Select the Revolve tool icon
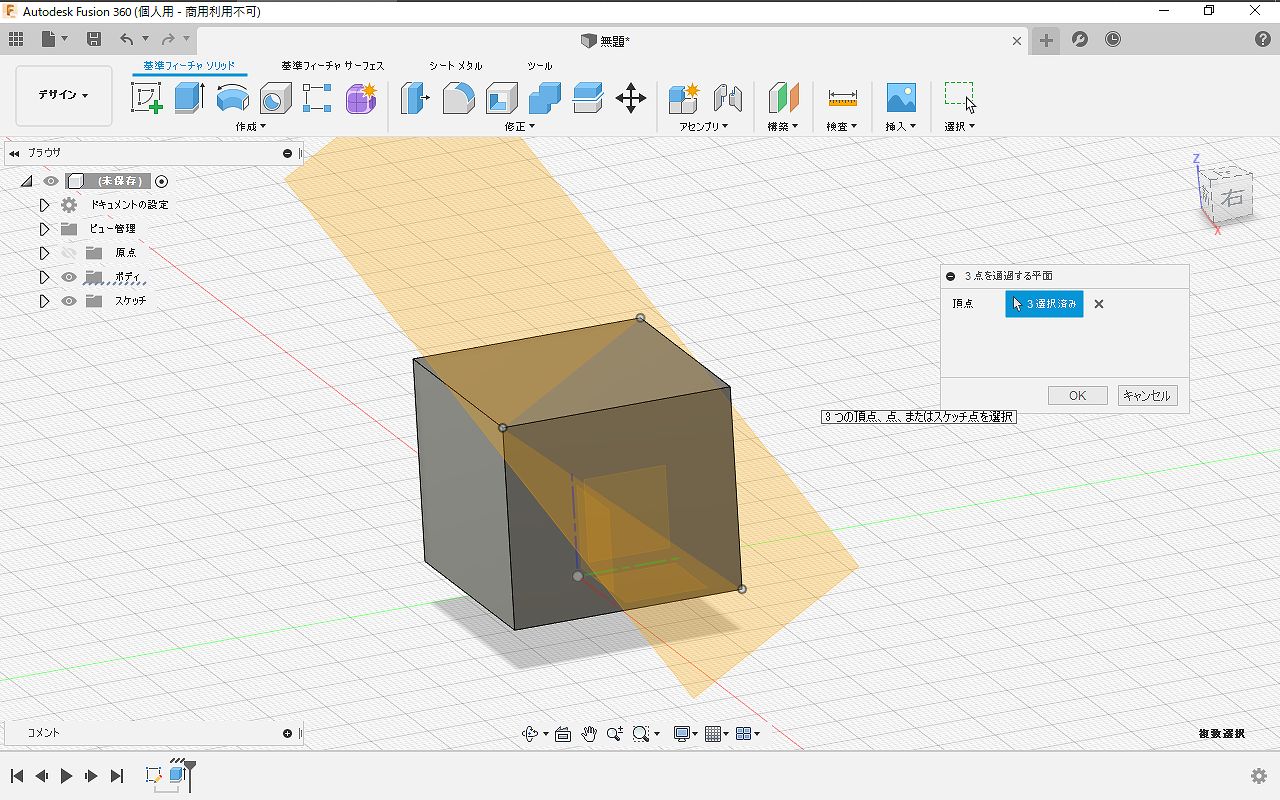The image size is (1280, 800). 232,98
